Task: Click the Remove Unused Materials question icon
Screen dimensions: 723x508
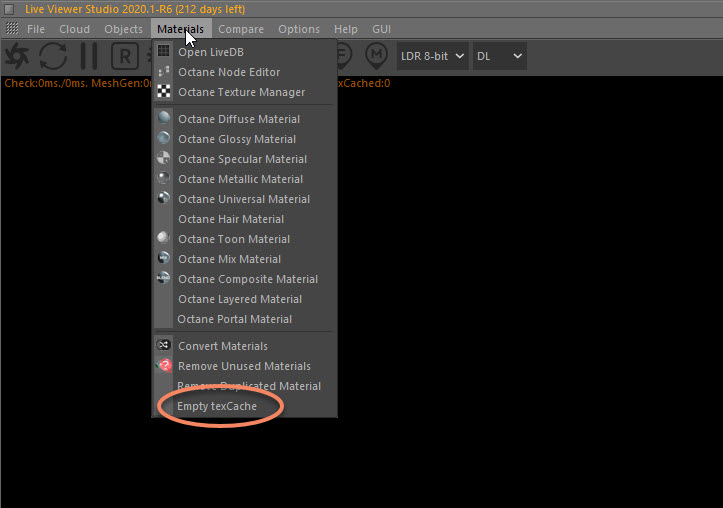Action: pyautogui.click(x=164, y=366)
